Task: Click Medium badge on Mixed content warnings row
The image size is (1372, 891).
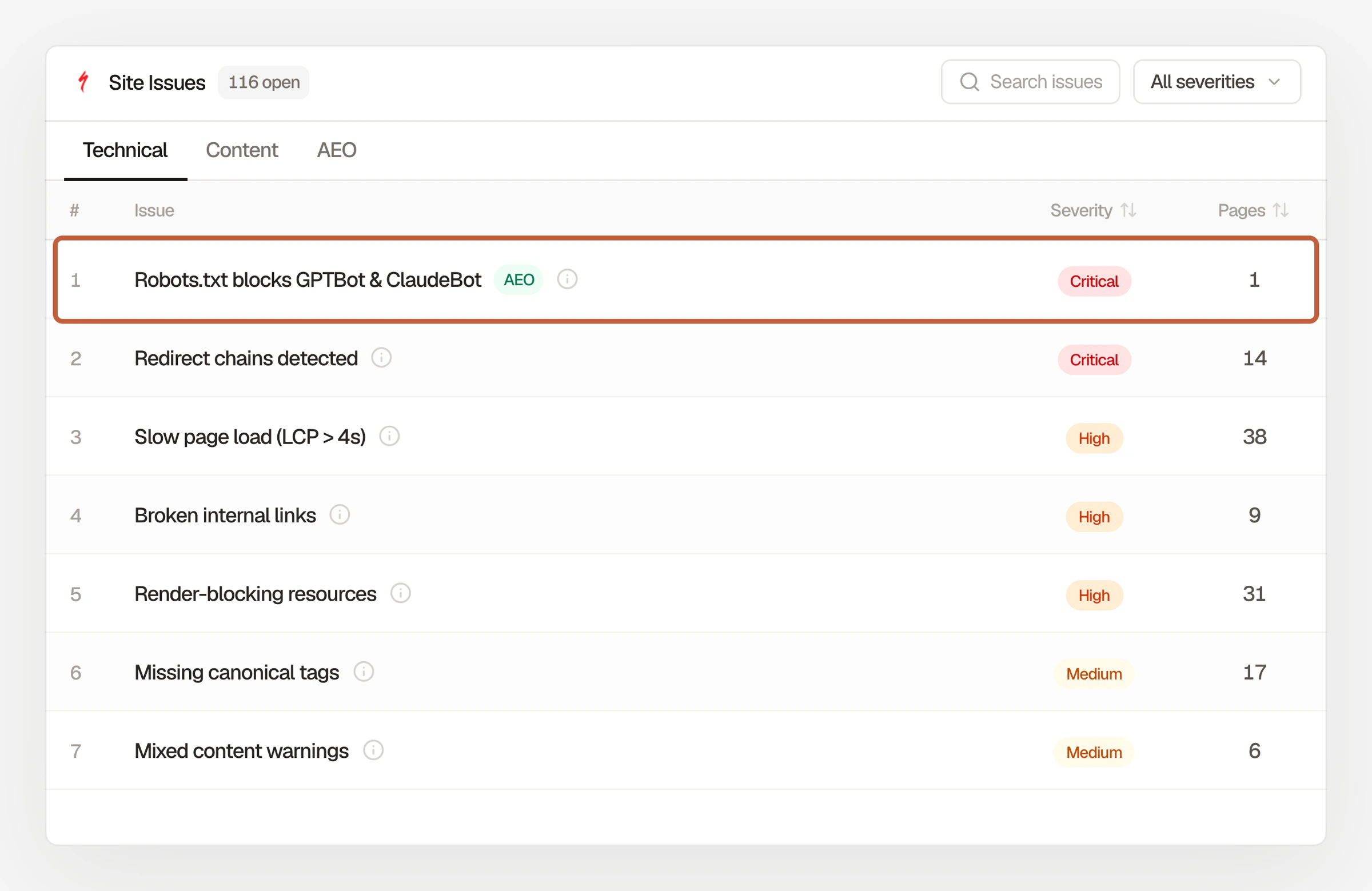Action: click(1094, 752)
